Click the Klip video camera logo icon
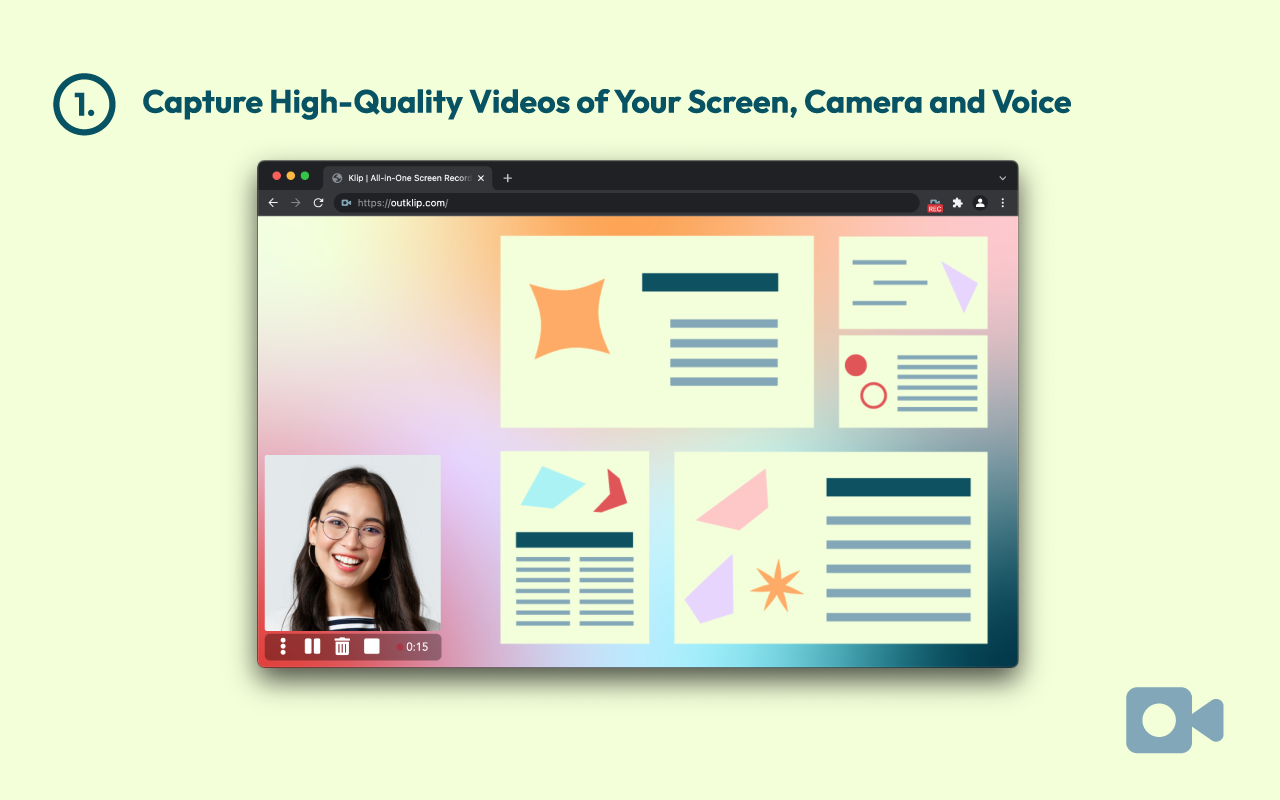Image resolution: width=1280 pixels, height=800 pixels. tap(1174, 719)
